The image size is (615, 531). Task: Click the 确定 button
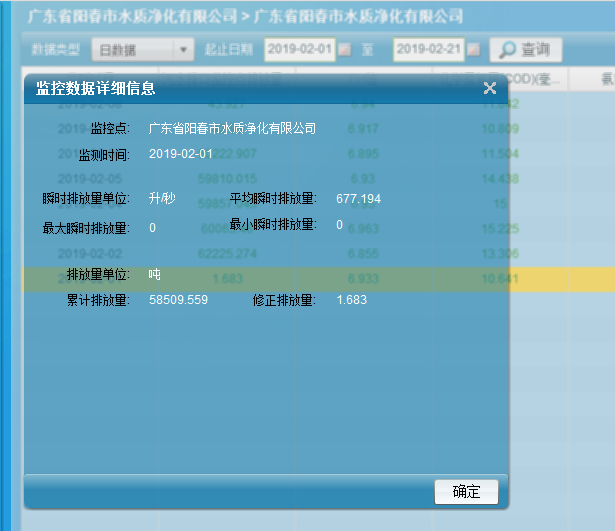pyautogui.click(x=466, y=491)
